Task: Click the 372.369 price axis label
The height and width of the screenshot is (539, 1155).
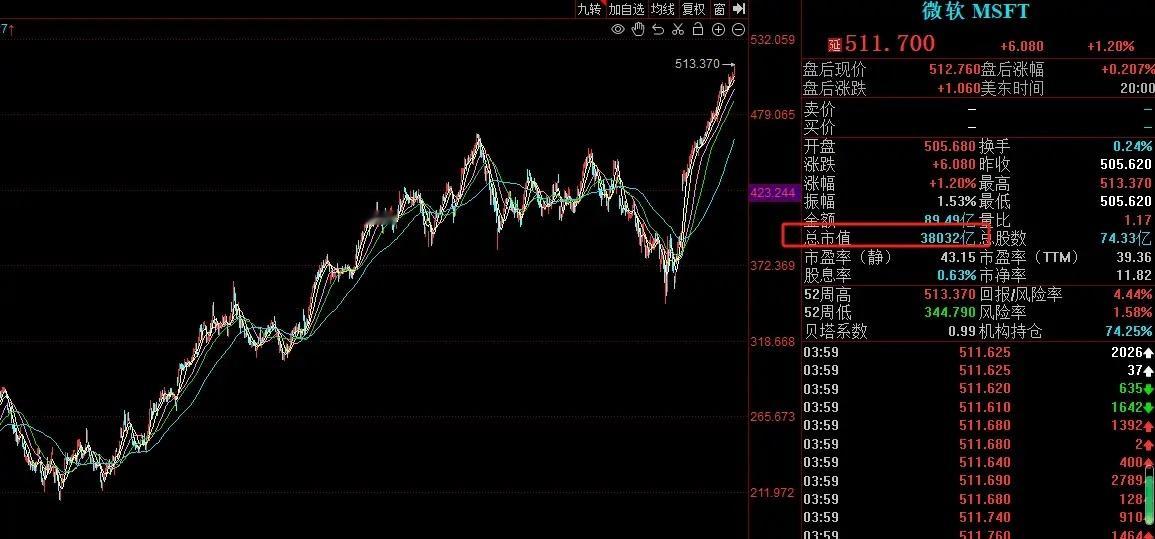Action: pos(773,266)
